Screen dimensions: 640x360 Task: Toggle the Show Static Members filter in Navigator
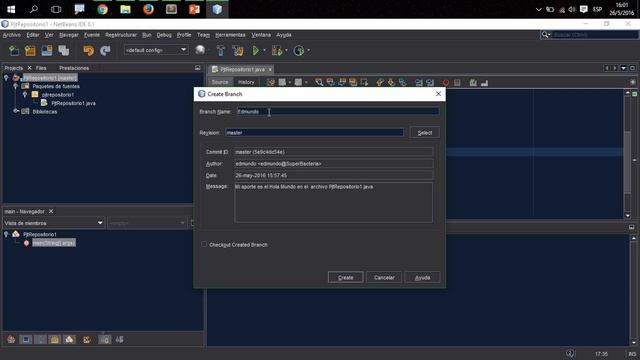click(40, 340)
